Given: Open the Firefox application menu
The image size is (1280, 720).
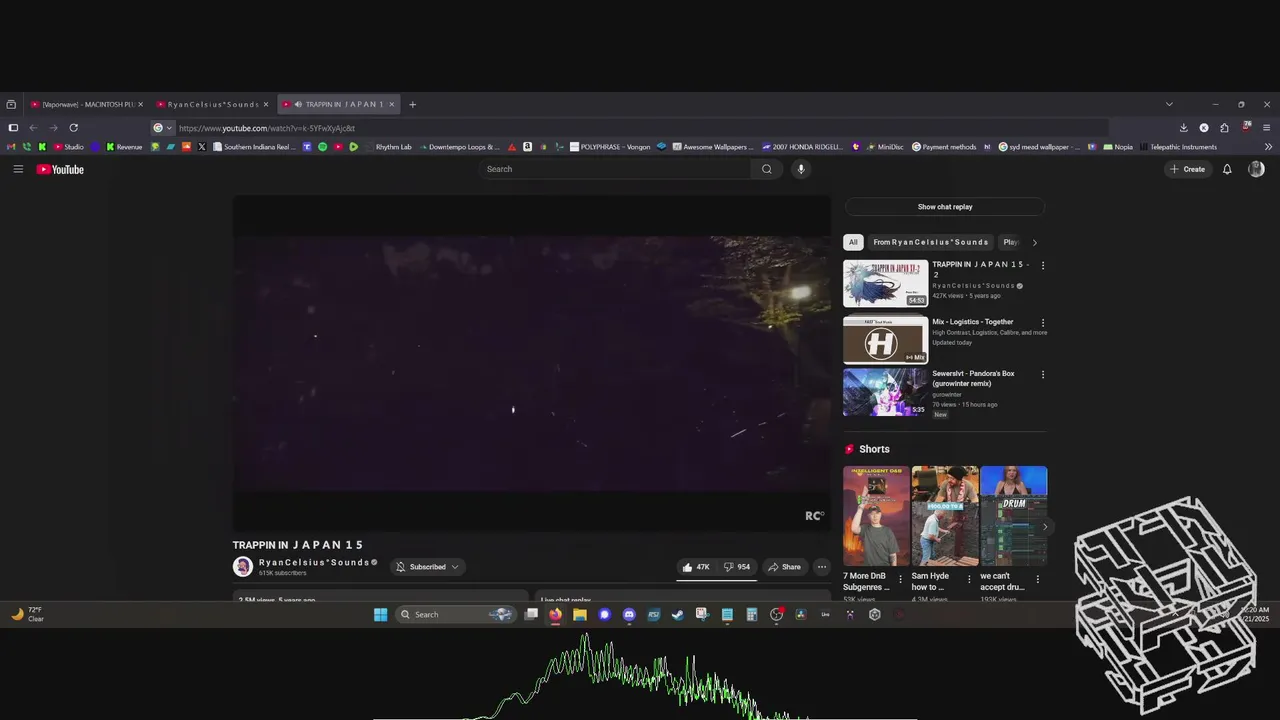Looking at the screenshot, I should [x=1266, y=128].
